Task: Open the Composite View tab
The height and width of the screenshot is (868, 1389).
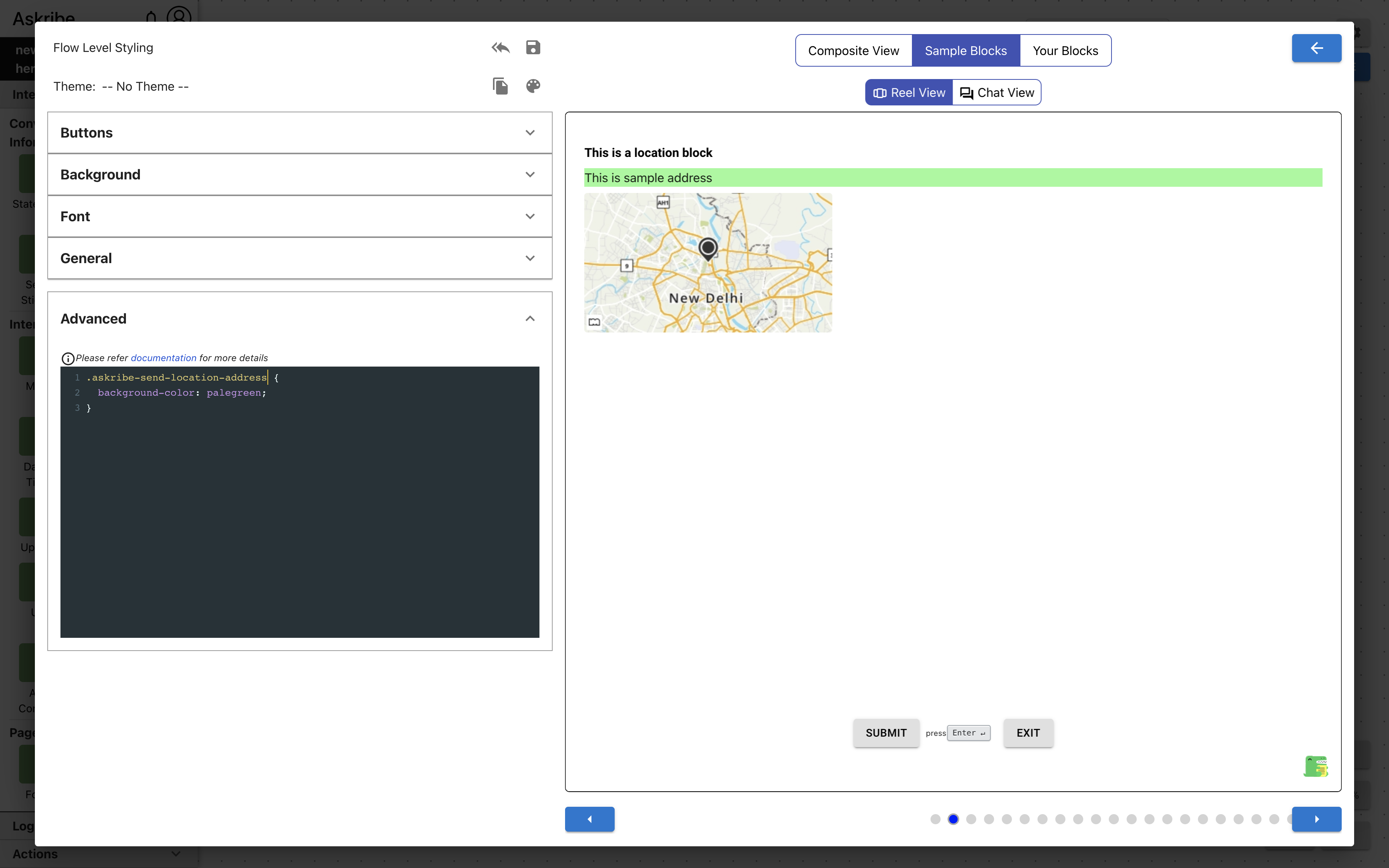Action: pyautogui.click(x=853, y=50)
